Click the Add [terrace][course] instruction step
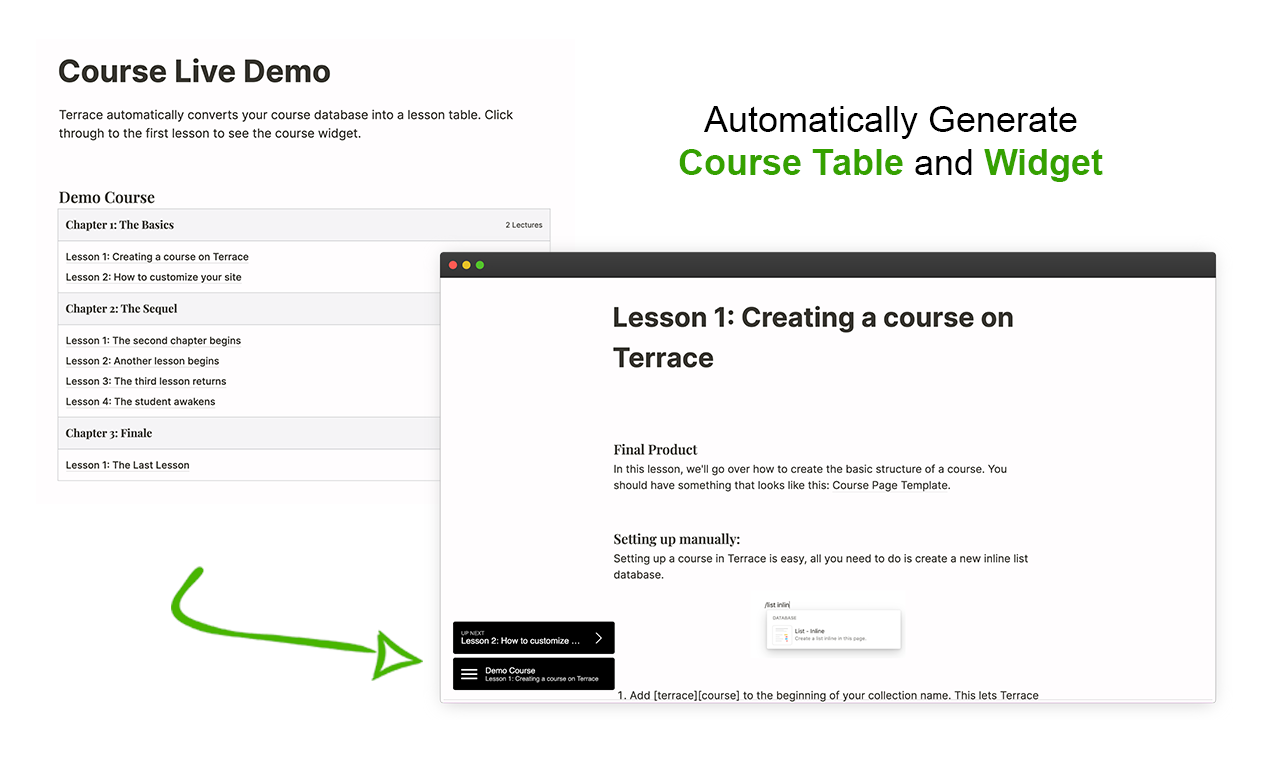Image resolution: width=1270 pixels, height=760 pixels. point(828,695)
